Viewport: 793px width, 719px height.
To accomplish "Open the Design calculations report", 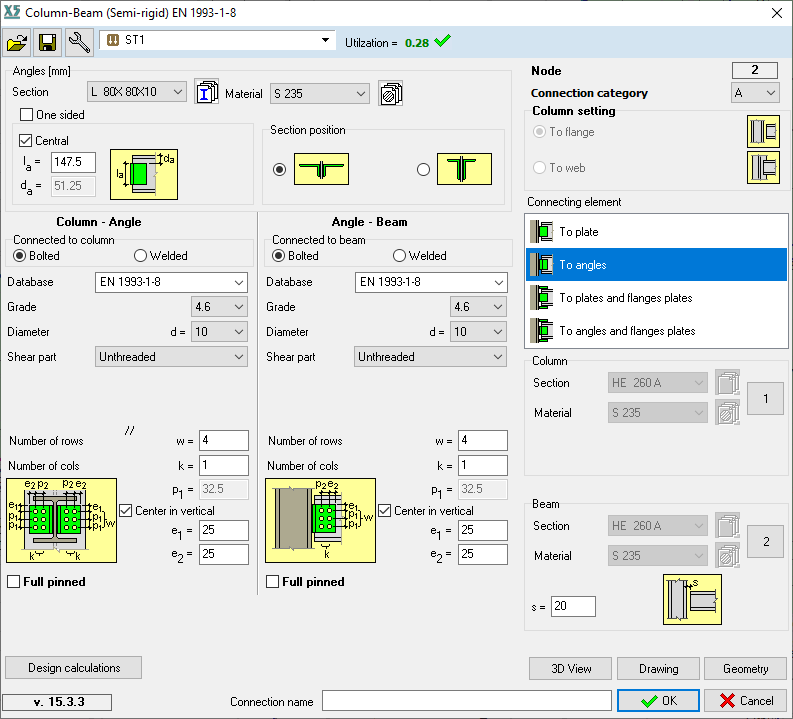I will (73, 668).
